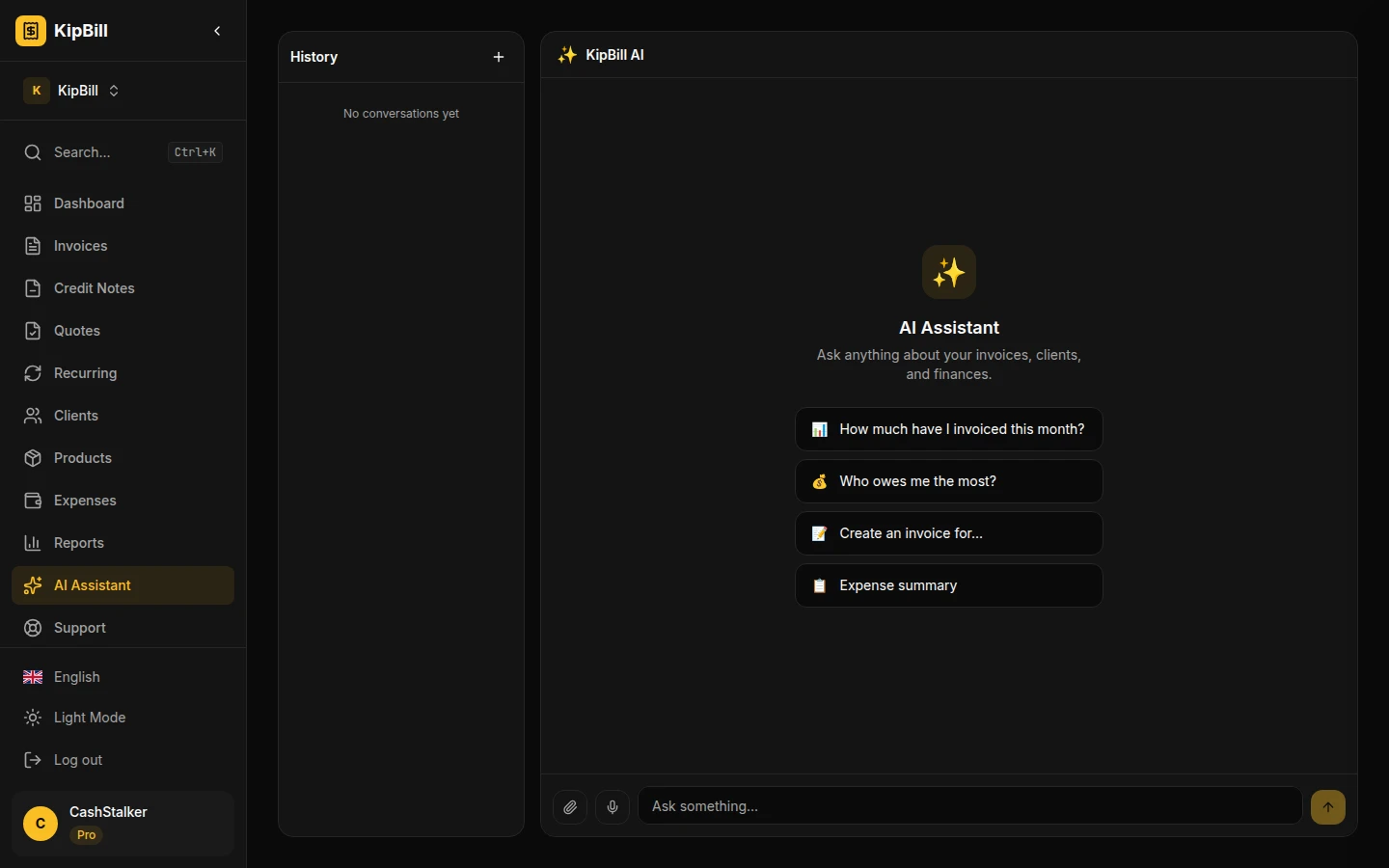Image resolution: width=1389 pixels, height=868 pixels.
Task: Collapse the sidebar with chevron arrow
Action: [x=217, y=31]
